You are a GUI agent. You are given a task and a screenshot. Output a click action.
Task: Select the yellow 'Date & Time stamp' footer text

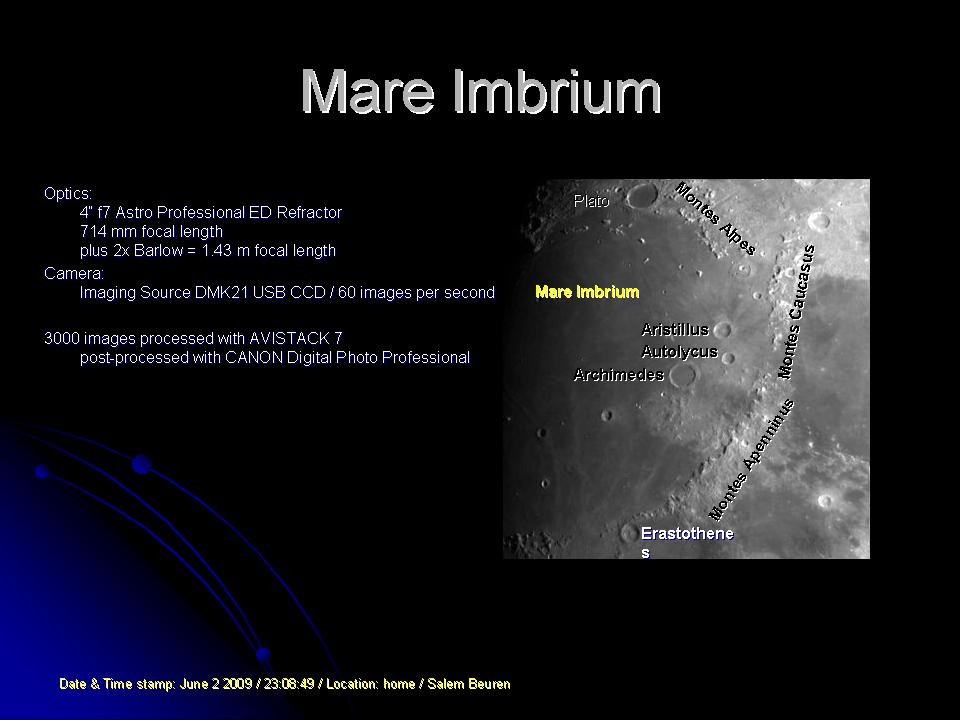[285, 684]
